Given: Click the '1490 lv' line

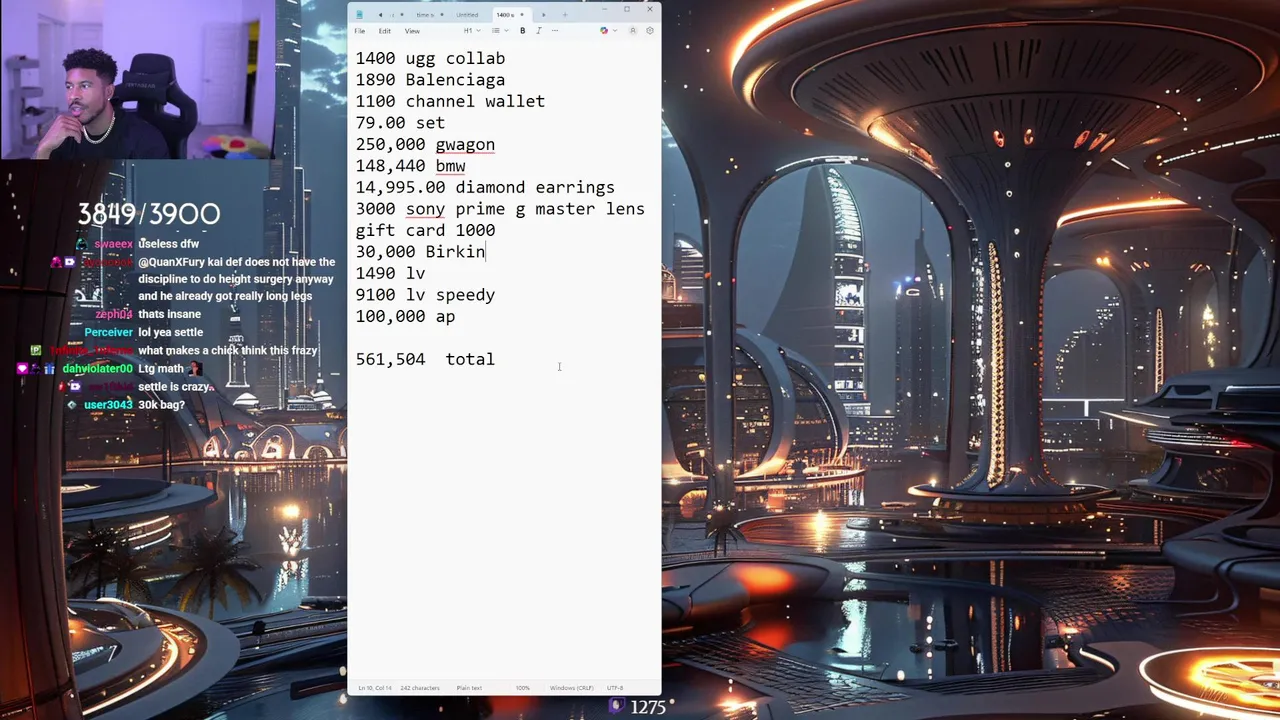Looking at the screenshot, I should pos(390,273).
